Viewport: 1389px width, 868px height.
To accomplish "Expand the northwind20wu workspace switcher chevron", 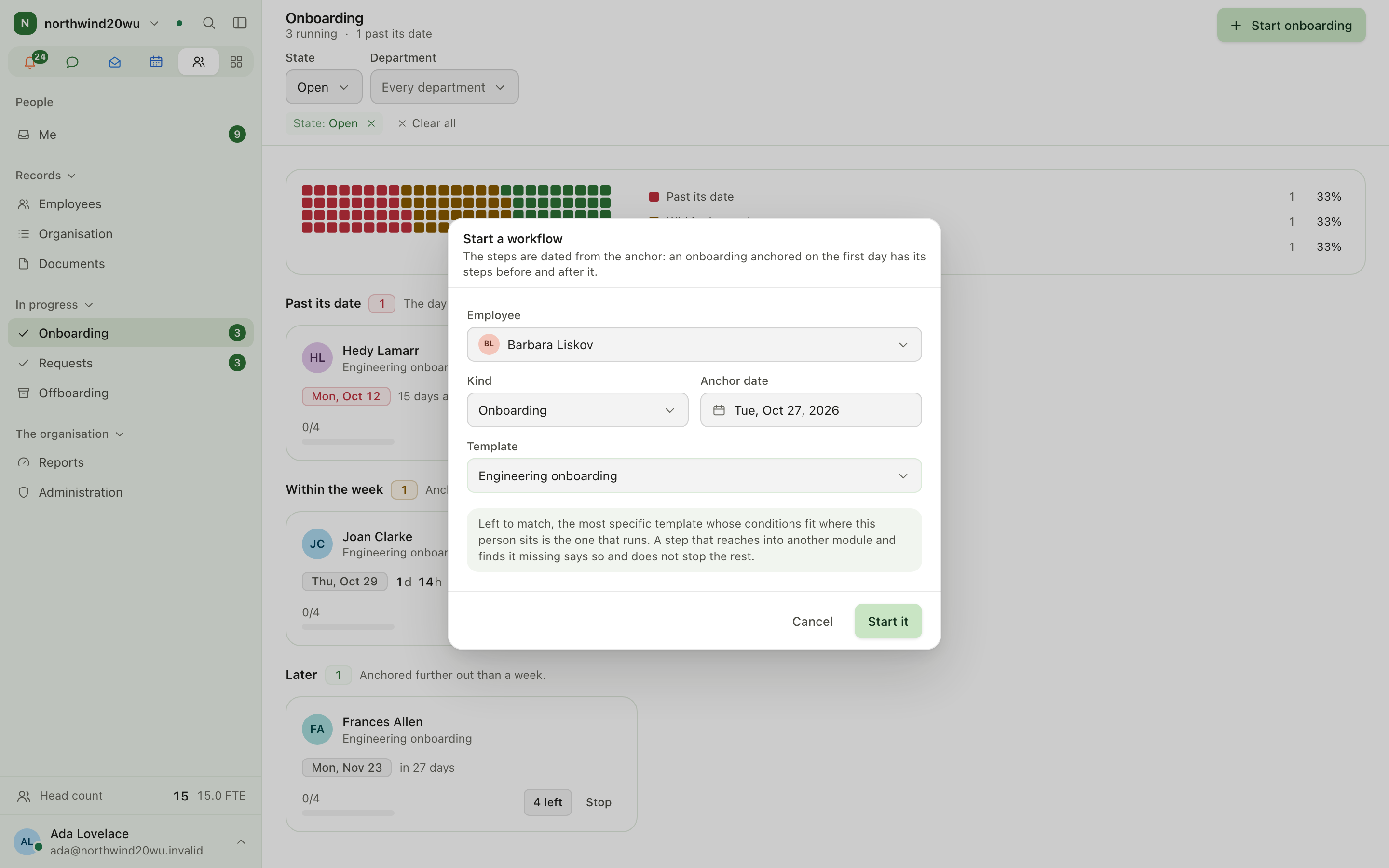I will click(154, 24).
